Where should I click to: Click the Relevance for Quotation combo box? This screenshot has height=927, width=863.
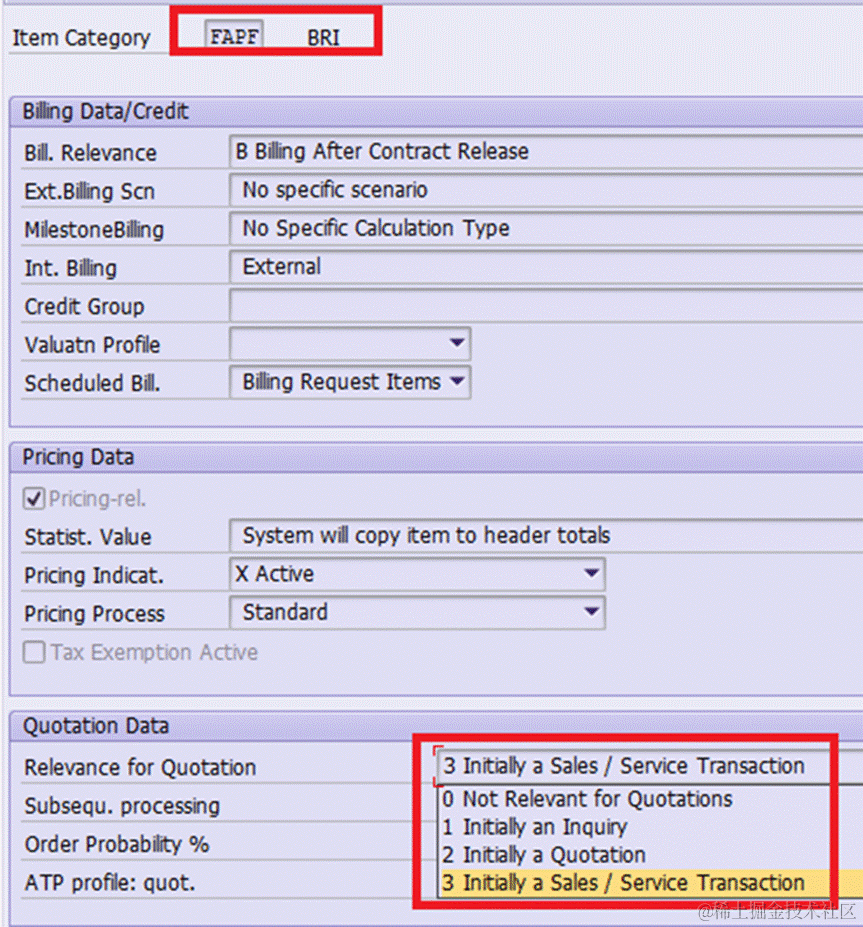[x=650, y=766]
